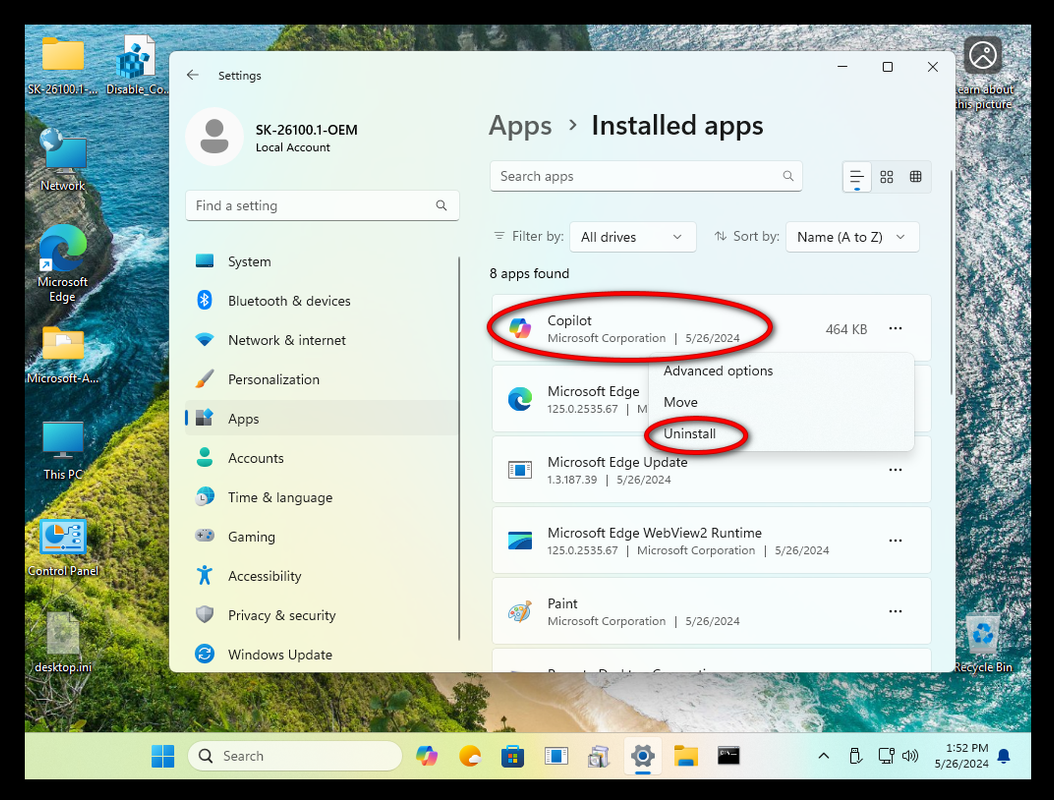This screenshot has width=1054, height=800.
Task: Open Gaming settings
Action: (x=321, y=536)
